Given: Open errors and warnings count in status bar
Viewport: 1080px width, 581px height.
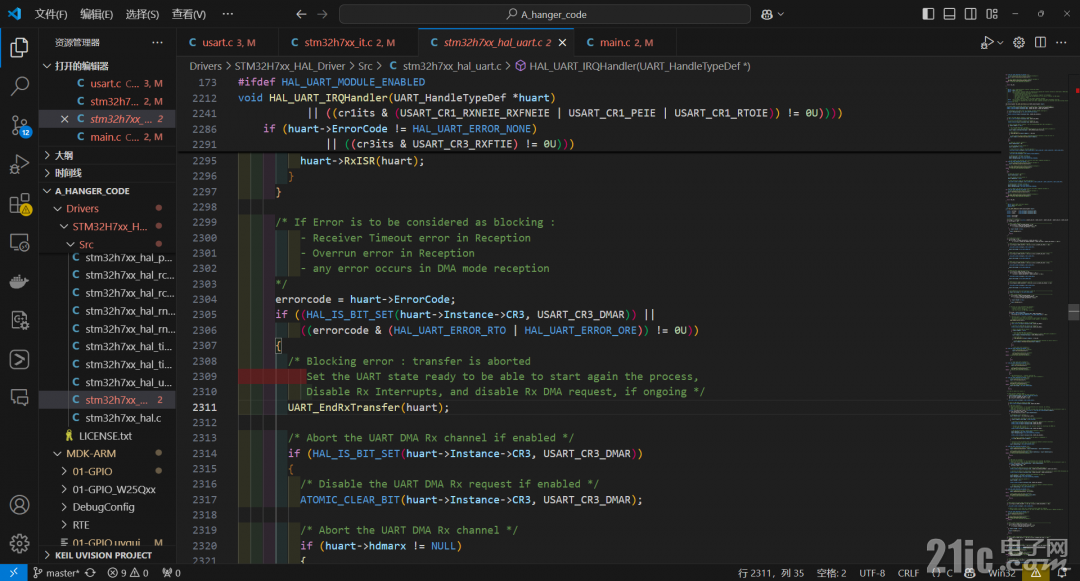Looking at the screenshot, I should (127, 573).
